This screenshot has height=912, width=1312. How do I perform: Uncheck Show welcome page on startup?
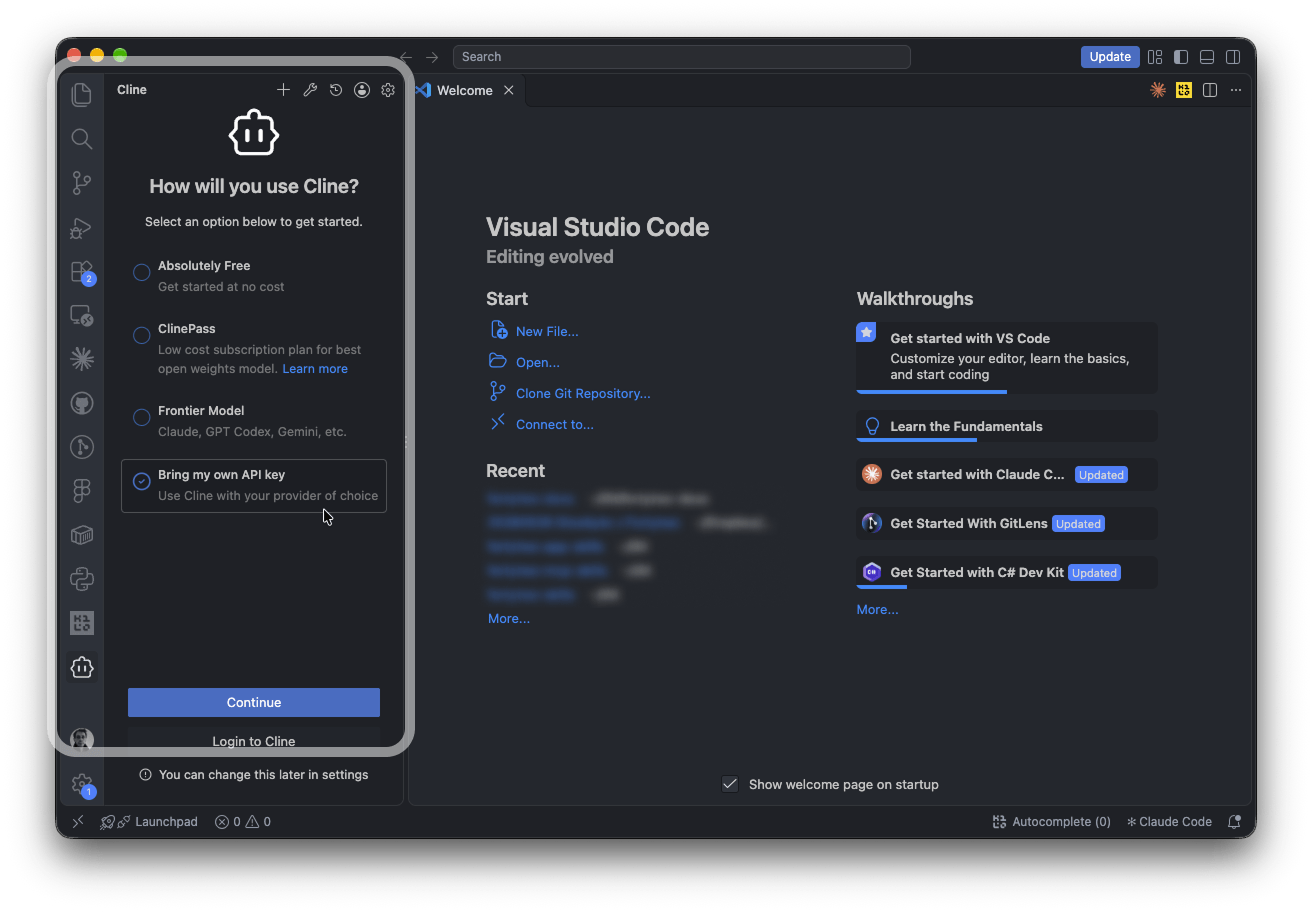pos(730,784)
